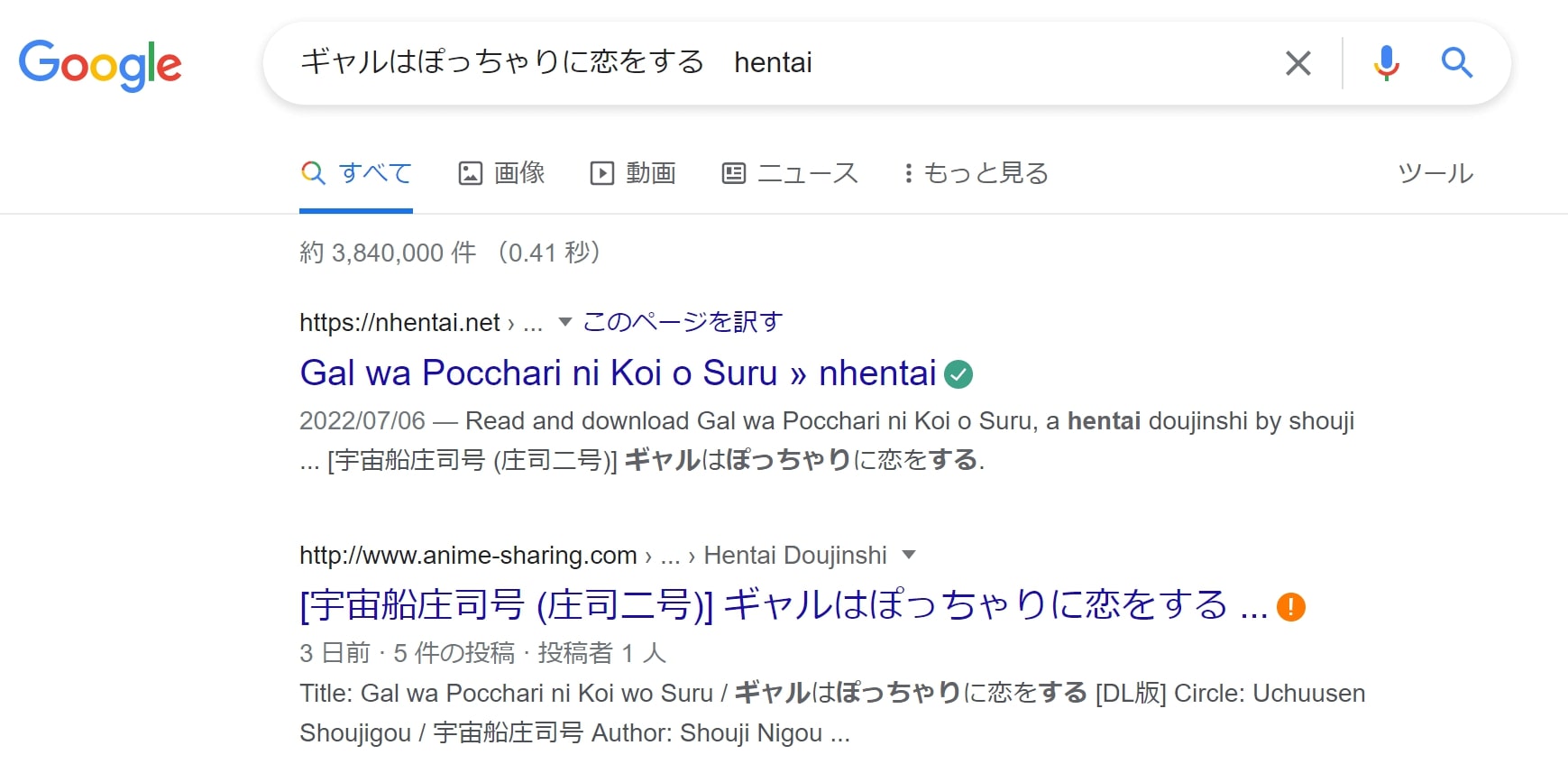Image resolution: width=1568 pixels, height=764 pixels.
Task: Switch to the 画像 images tab
Action: coord(502,172)
